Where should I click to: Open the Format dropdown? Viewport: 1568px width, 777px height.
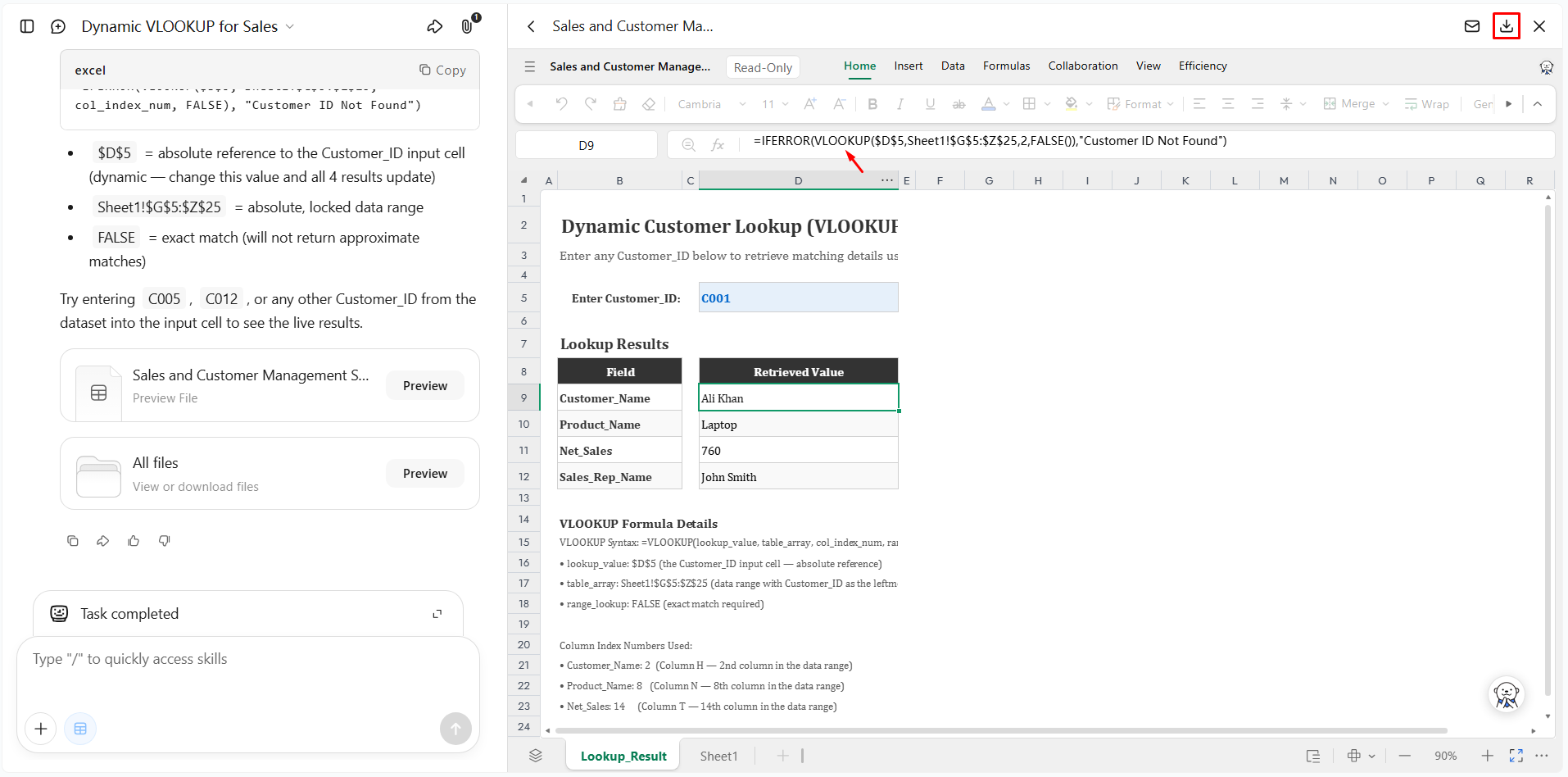point(1141,104)
